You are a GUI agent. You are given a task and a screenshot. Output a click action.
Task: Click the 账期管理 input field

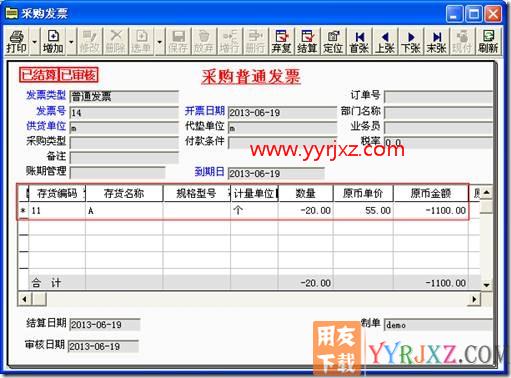[x=117, y=173]
